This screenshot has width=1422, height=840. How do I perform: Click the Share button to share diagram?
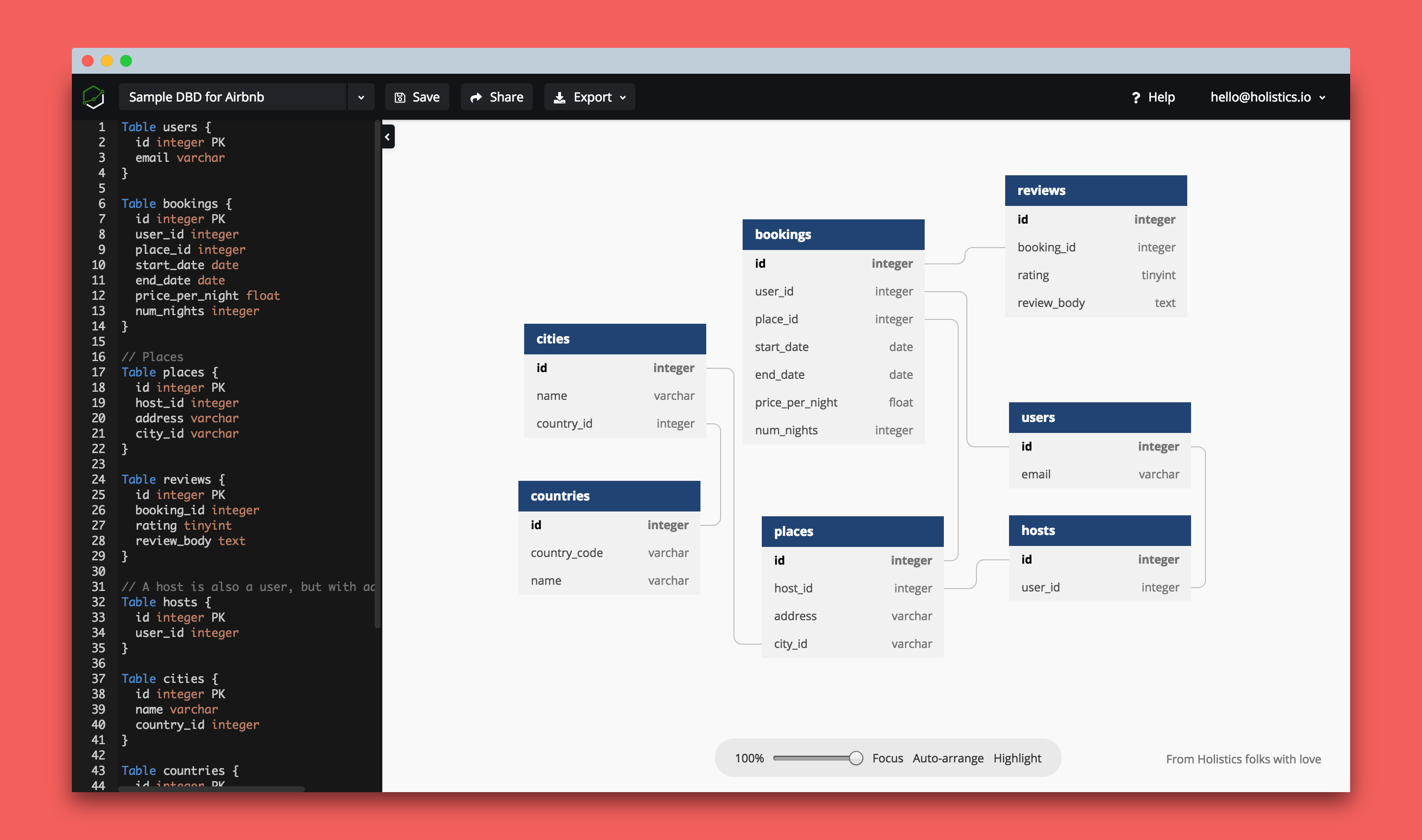[497, 97]
